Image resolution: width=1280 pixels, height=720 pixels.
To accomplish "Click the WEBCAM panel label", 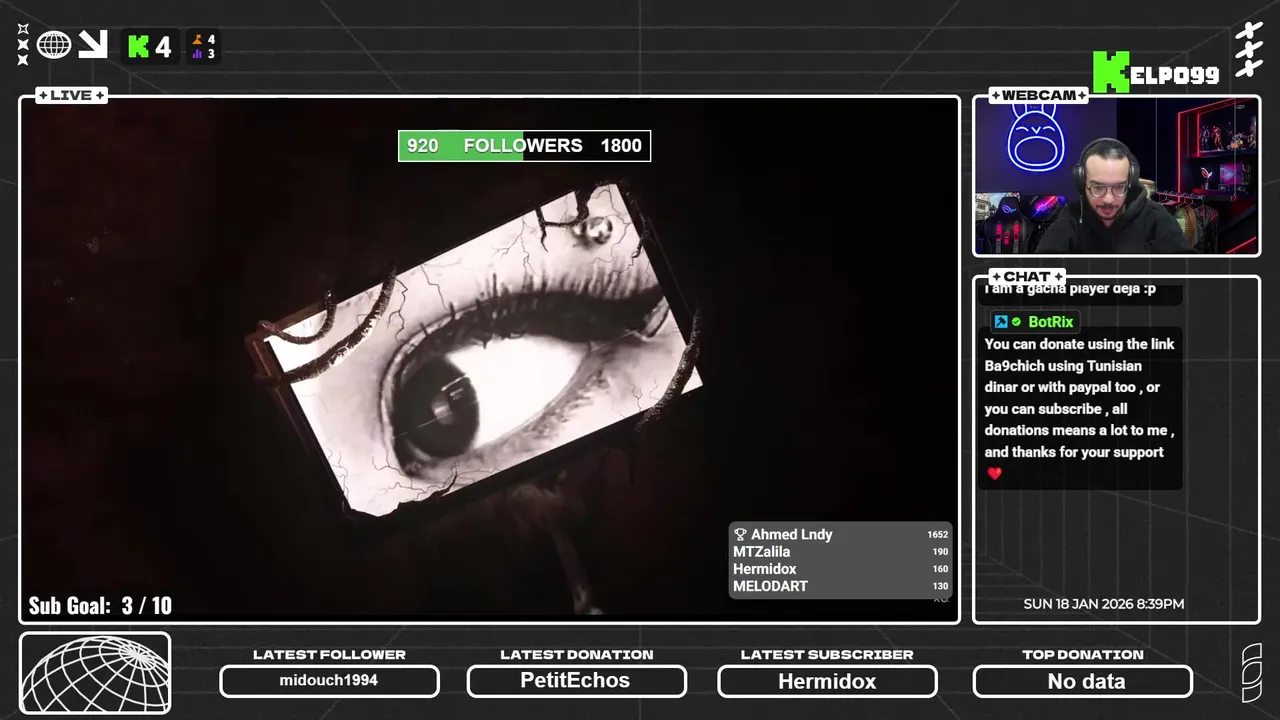I will click(x=1038, y=95).
